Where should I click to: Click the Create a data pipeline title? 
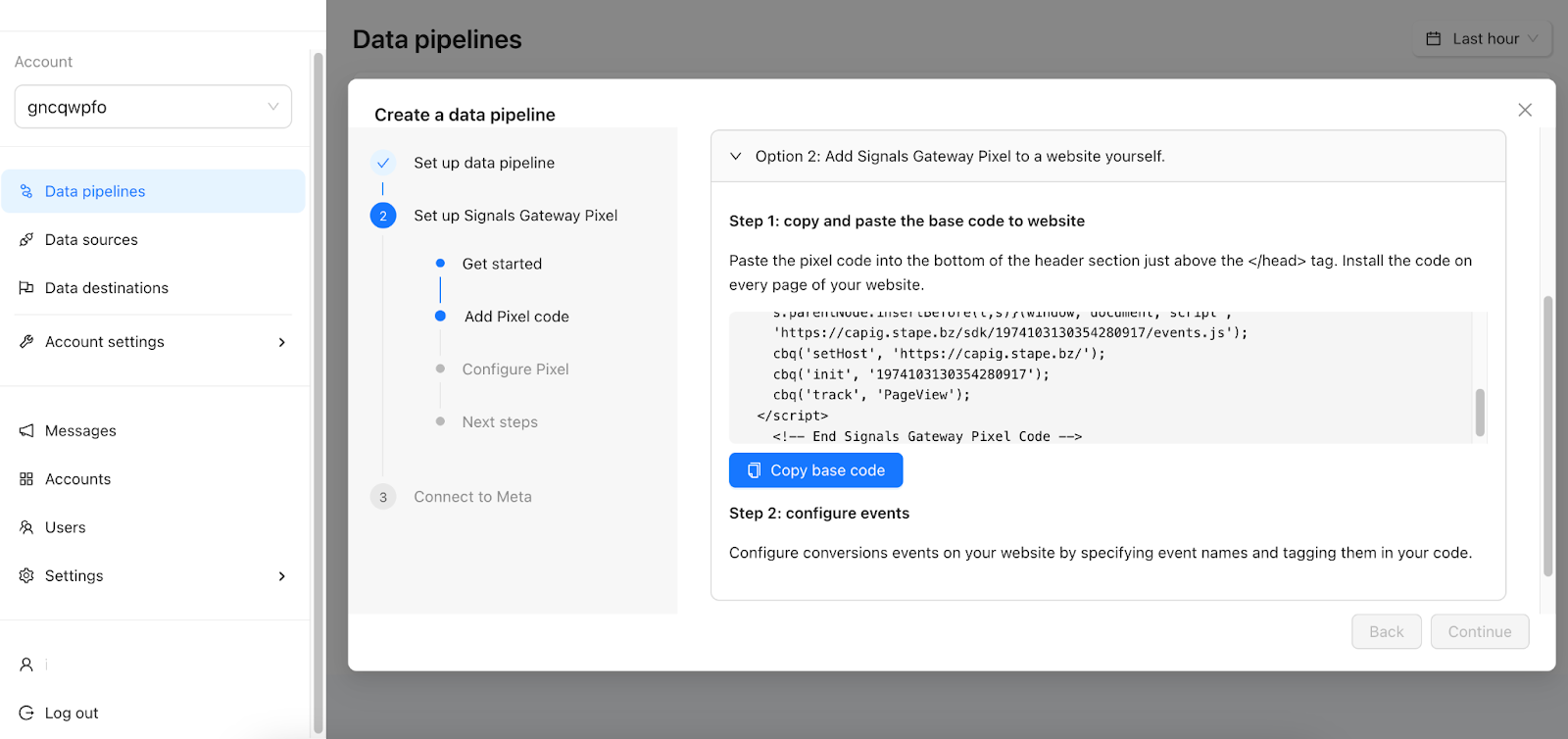point(465,115)
